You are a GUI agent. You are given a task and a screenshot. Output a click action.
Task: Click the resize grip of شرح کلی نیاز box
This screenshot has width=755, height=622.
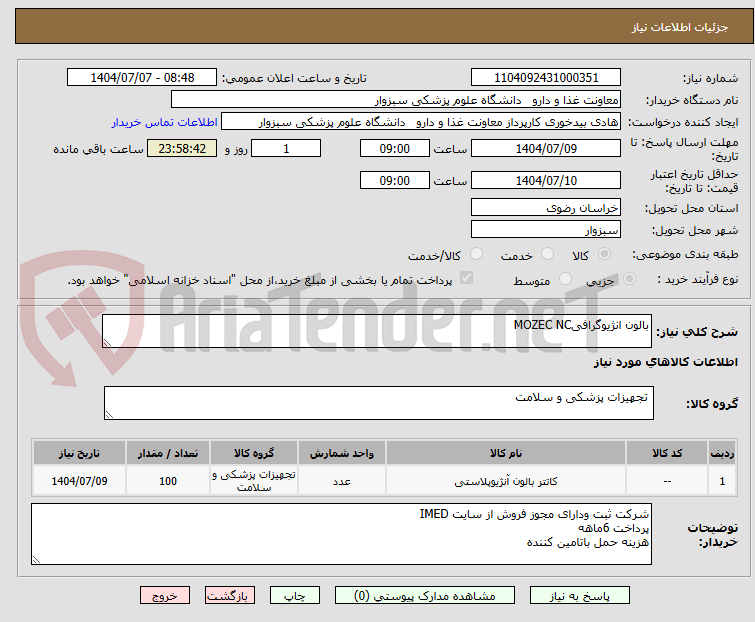(107, 343)
